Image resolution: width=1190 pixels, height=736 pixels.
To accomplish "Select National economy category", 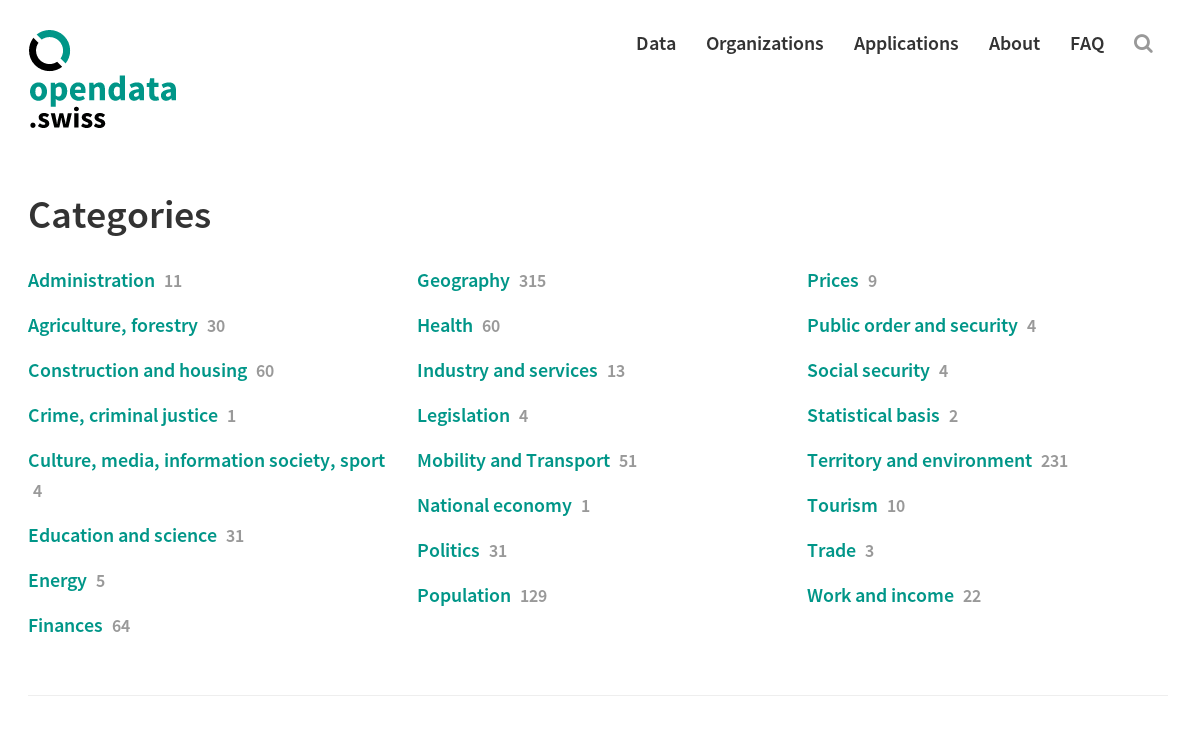I will pos(494,506).
